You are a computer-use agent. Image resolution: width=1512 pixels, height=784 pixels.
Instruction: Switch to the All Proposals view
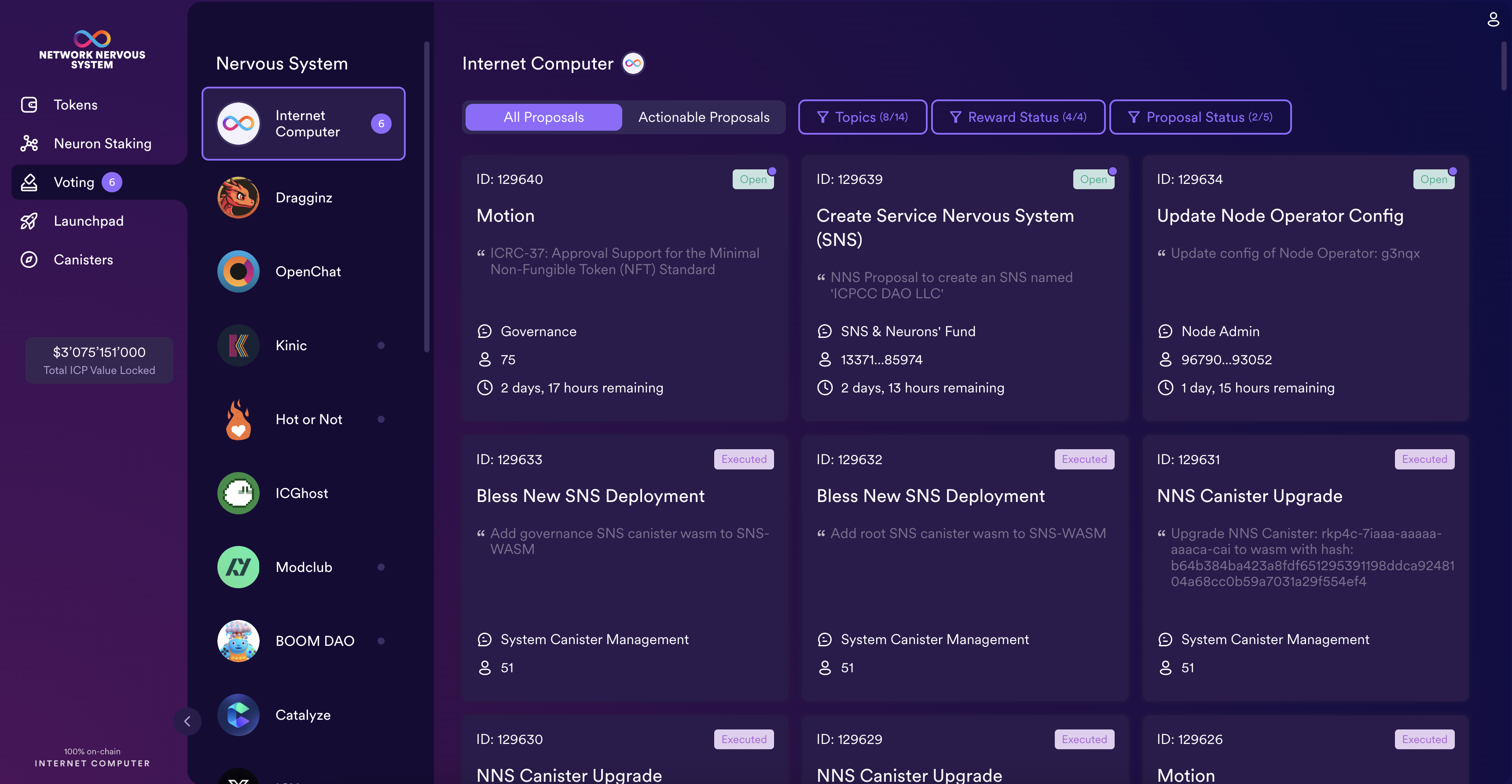coord(543,117)
